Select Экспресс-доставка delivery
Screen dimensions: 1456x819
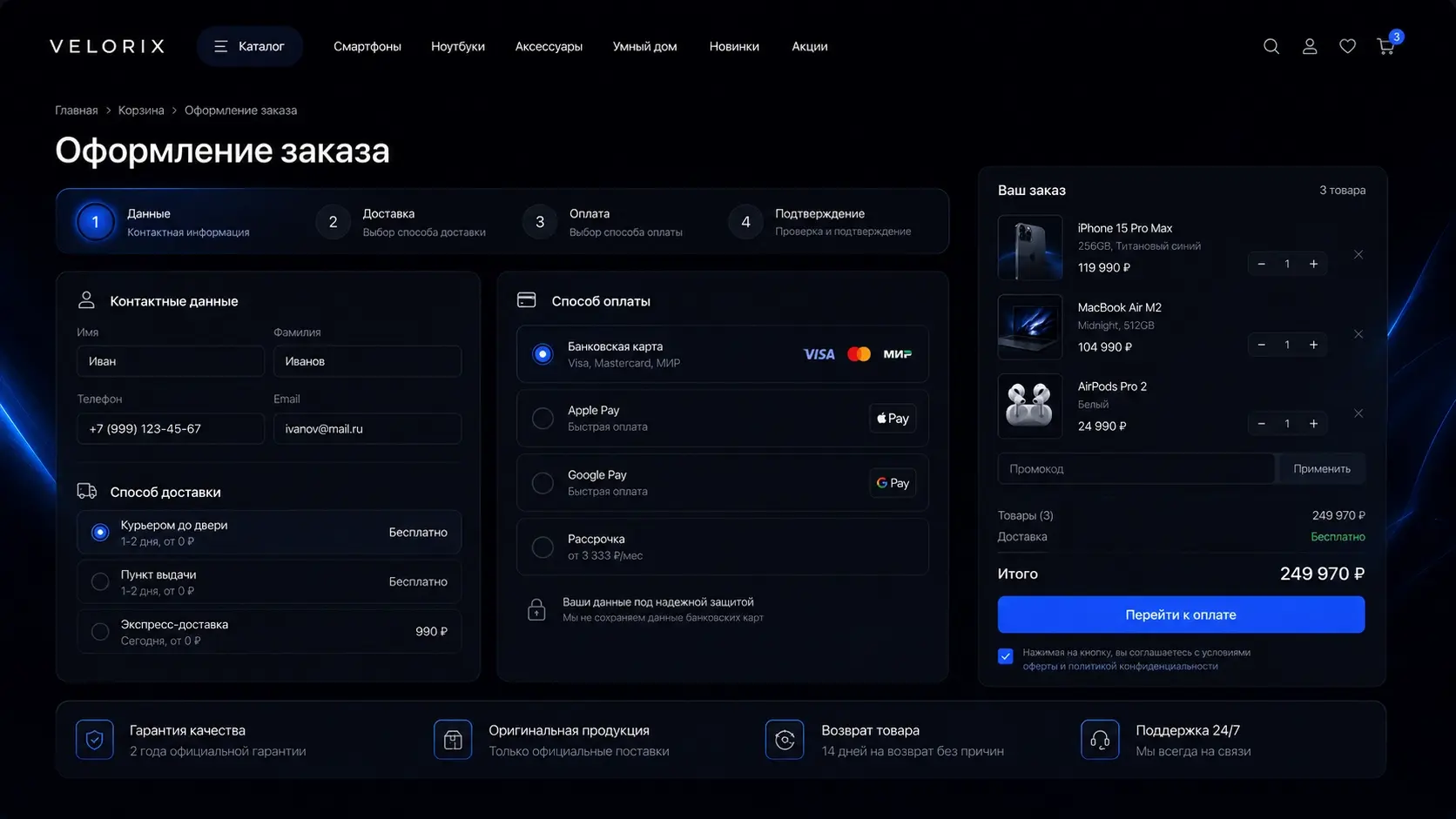click(269, 632)
